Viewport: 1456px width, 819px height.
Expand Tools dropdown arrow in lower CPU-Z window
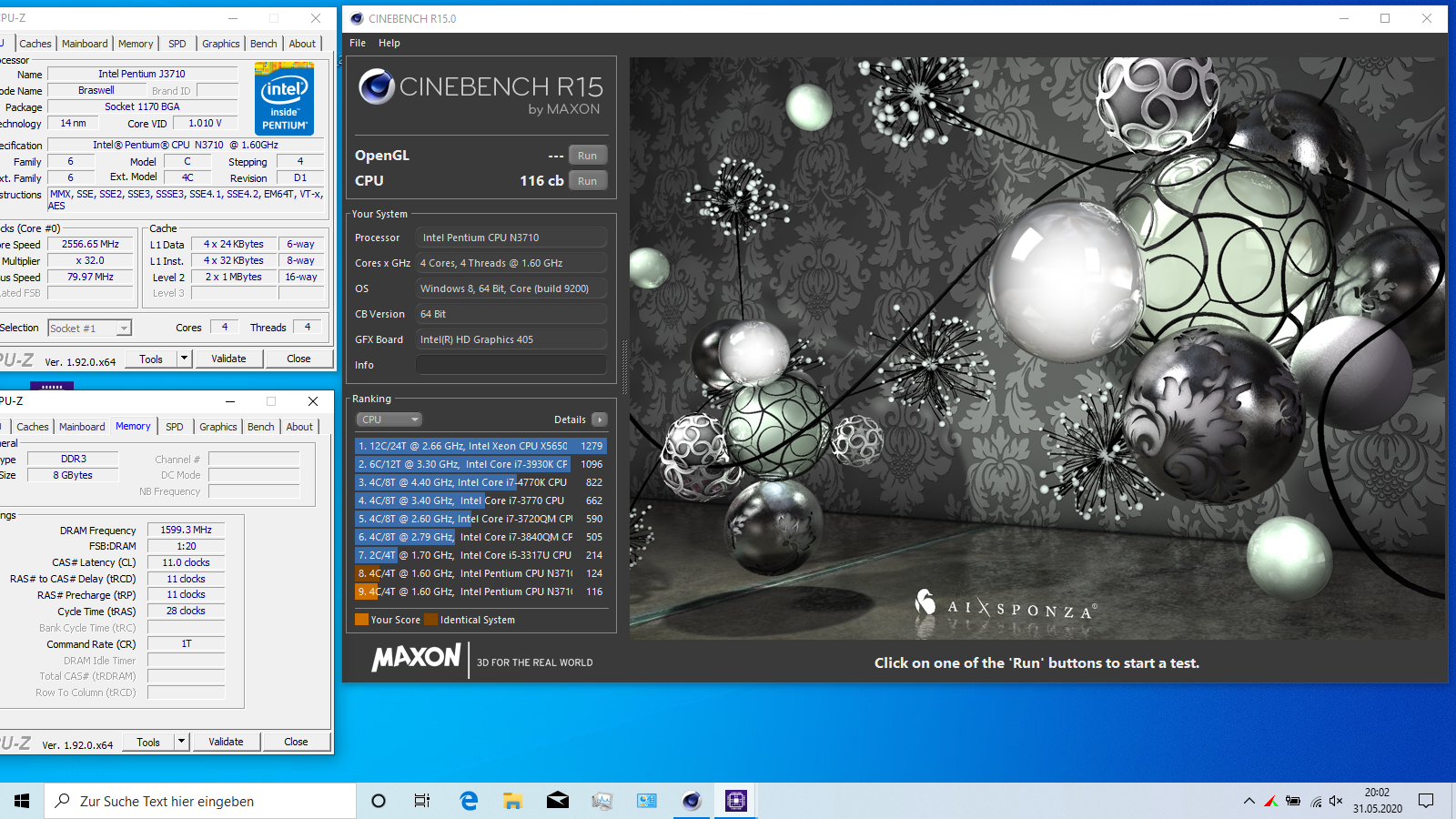click(x=181, y=743)
